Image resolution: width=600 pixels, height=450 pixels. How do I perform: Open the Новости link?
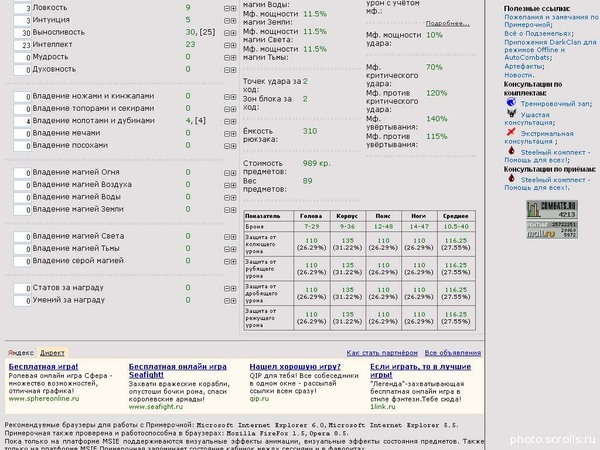tap(518, 75)
